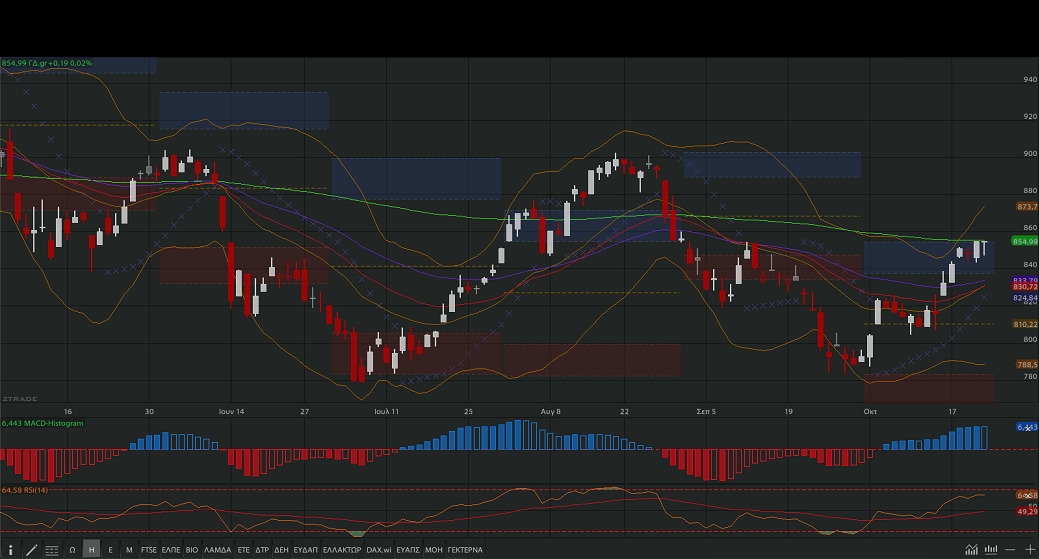Image resolution: width=1039 pixels, height=559 pixels.
Task: Select the E weekly timeframe
Action: tap(111, 550)
